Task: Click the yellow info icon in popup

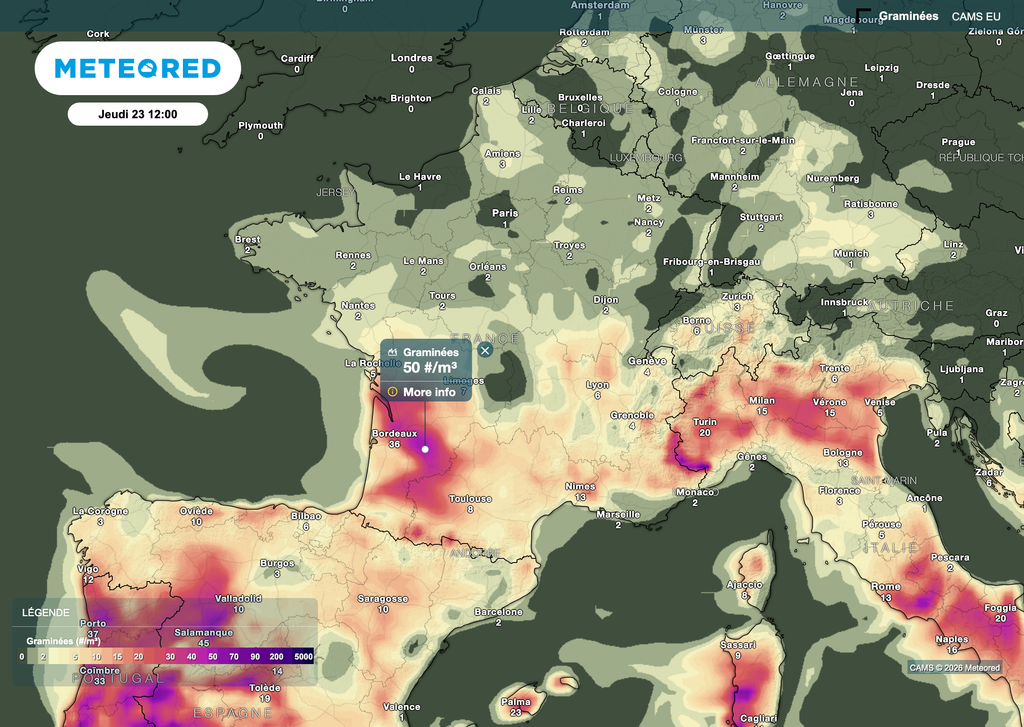Action: (x=393, y=392)
